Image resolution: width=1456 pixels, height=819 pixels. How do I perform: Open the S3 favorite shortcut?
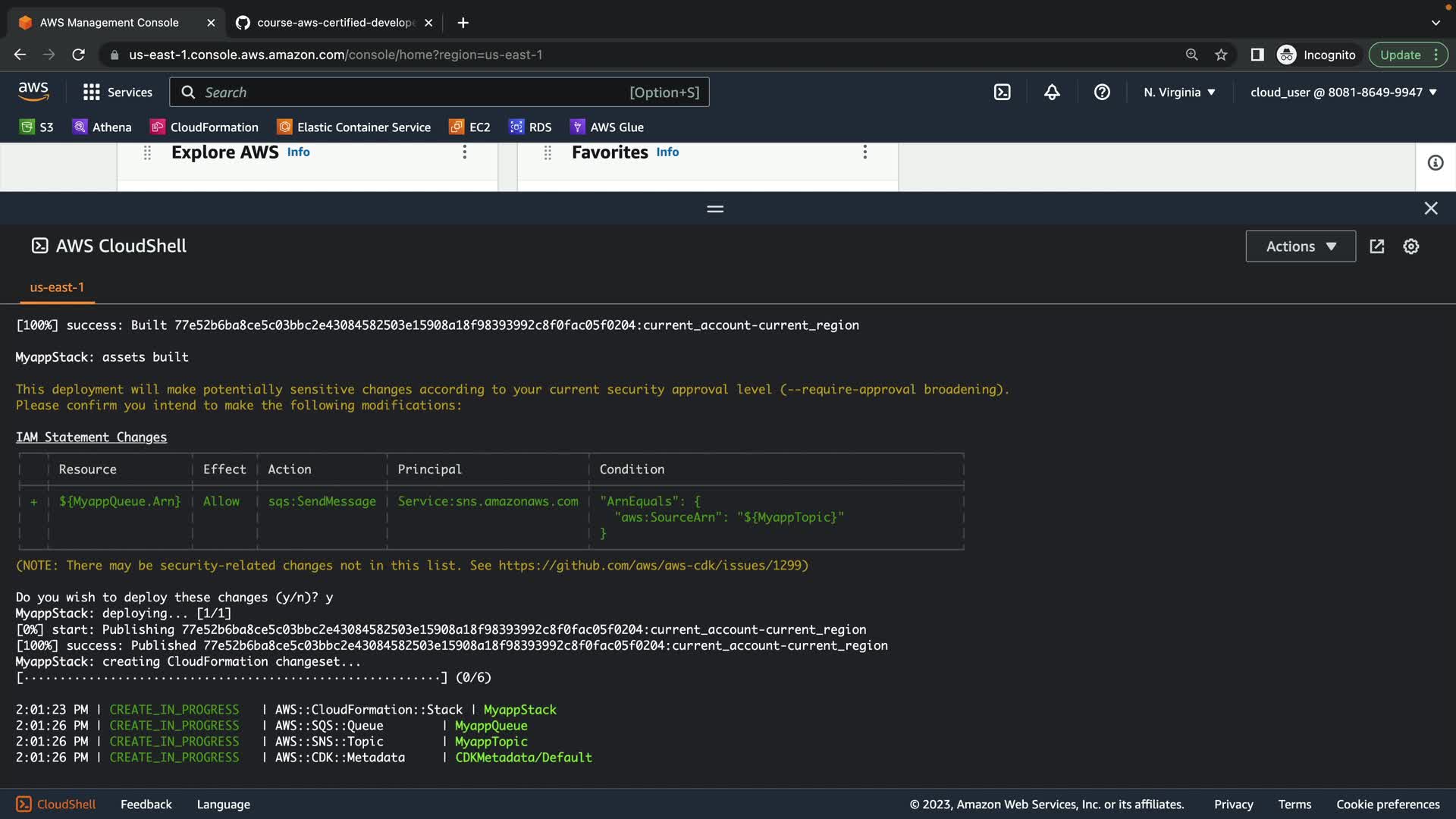pyautogui.click(x=37, y=127)
